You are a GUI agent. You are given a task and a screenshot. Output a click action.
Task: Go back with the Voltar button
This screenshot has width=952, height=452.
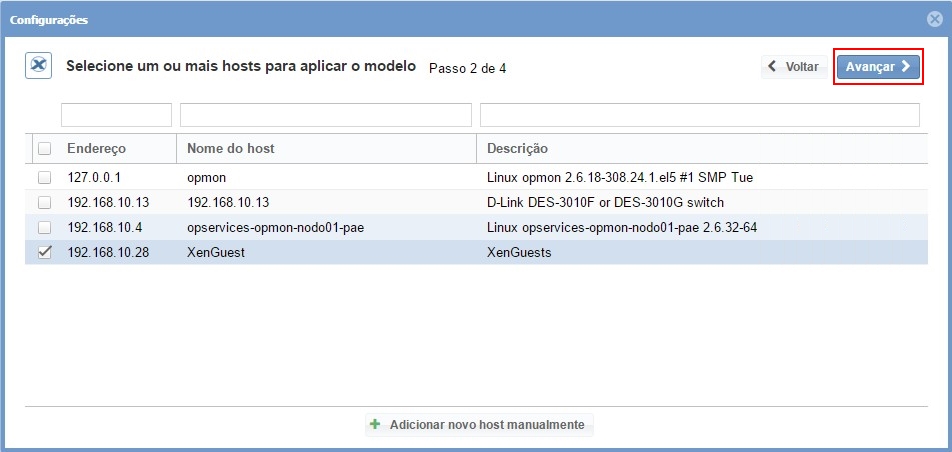[x=793, y=67]
